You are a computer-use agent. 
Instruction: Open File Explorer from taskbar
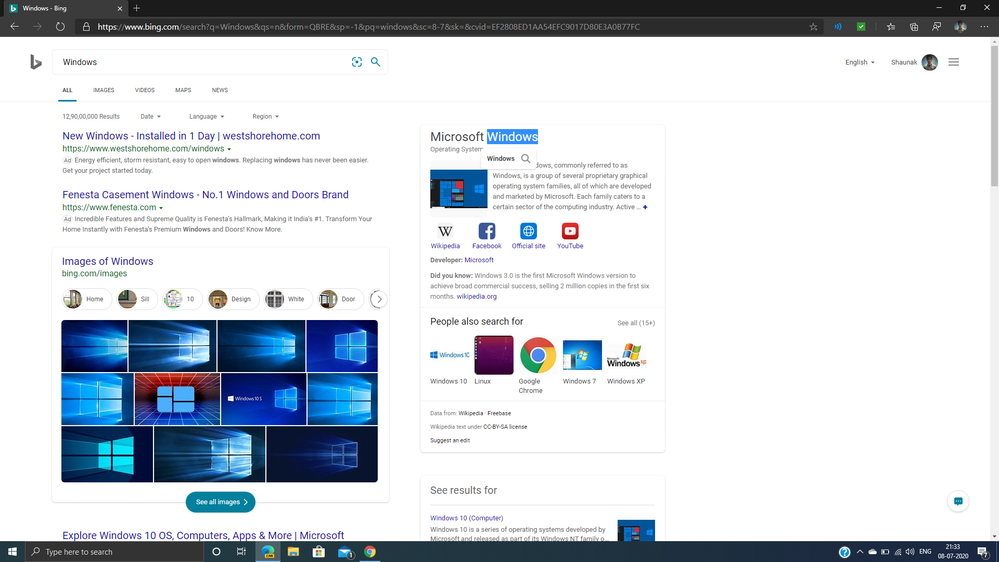[293, 552]
